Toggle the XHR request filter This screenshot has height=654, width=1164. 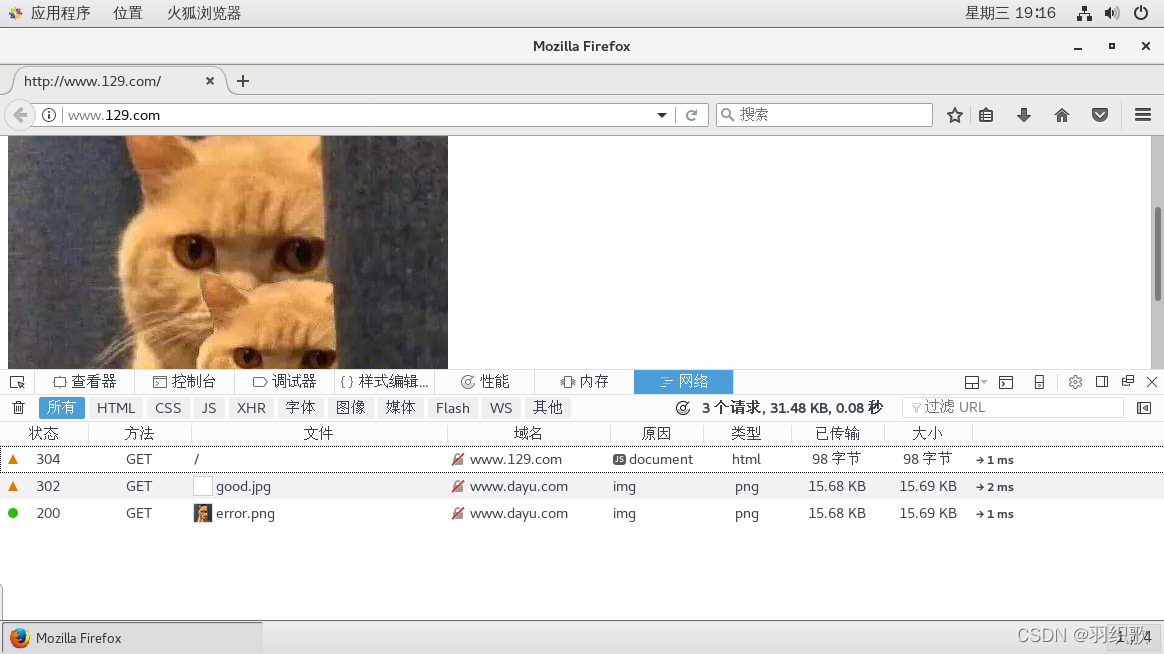click(251, 408)
